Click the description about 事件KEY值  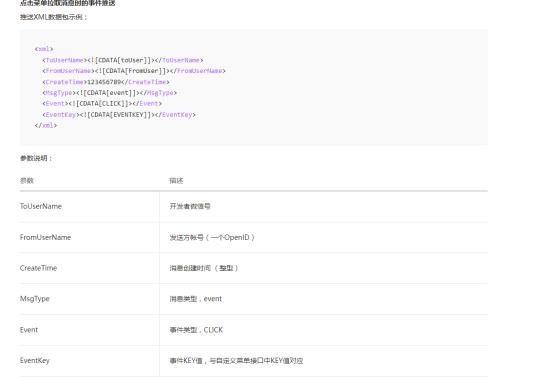coord(236,360)
